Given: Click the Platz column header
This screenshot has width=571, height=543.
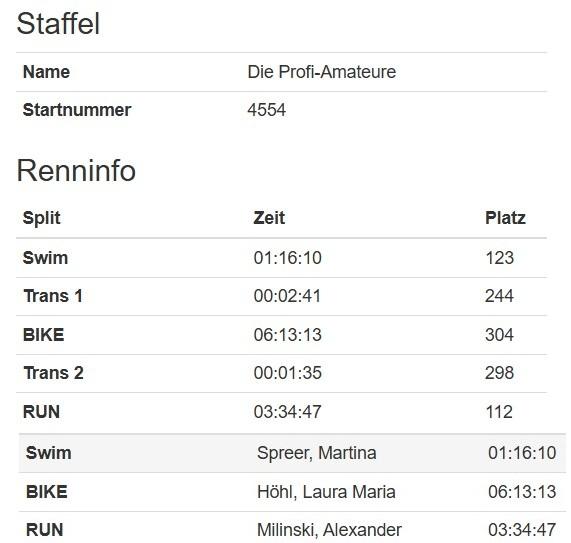Looking at the screenshot, I should pos(505,218).
